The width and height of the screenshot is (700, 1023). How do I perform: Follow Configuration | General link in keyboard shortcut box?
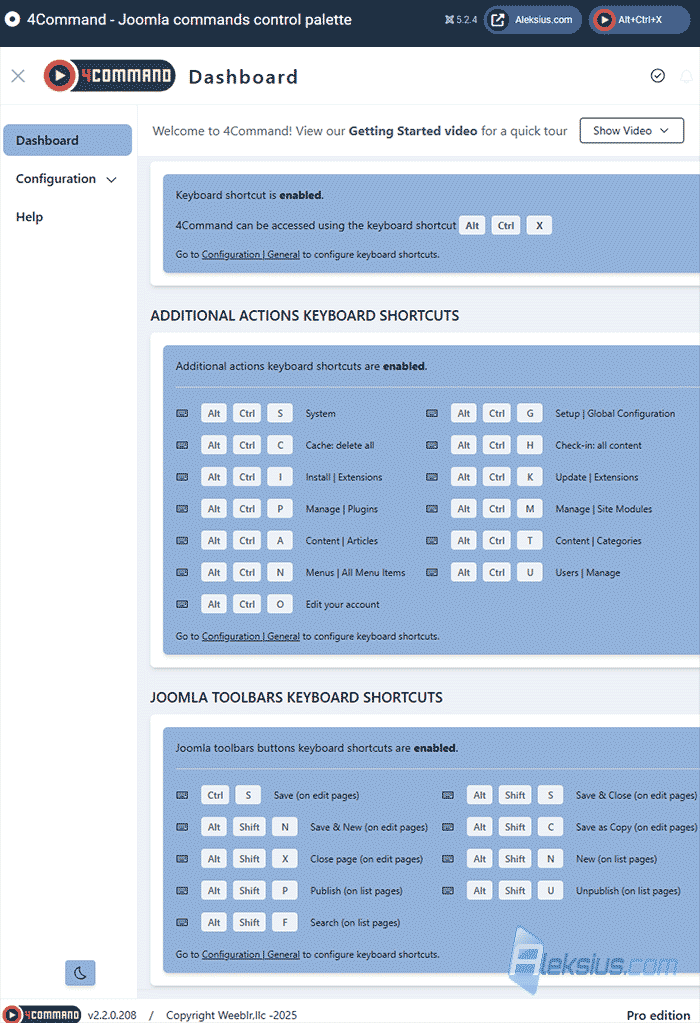pos(251,254)
